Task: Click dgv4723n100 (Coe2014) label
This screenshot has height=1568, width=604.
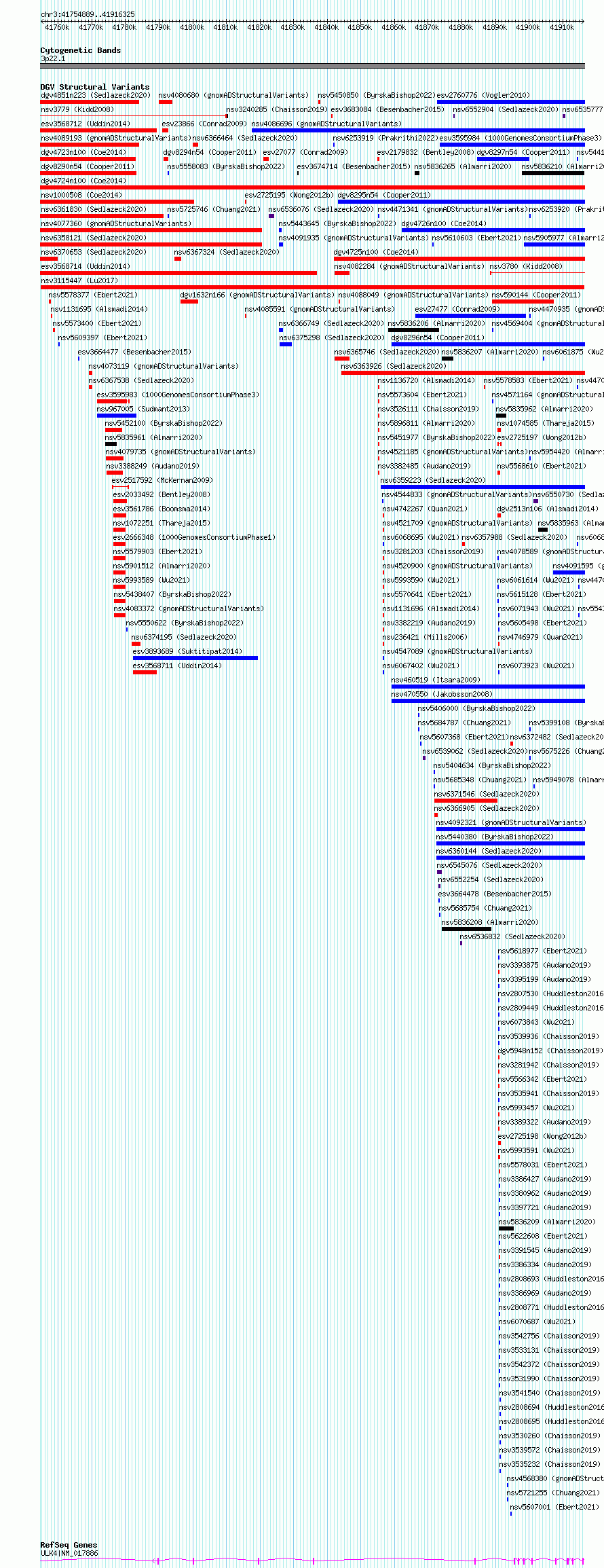Action: click(83, 152)
